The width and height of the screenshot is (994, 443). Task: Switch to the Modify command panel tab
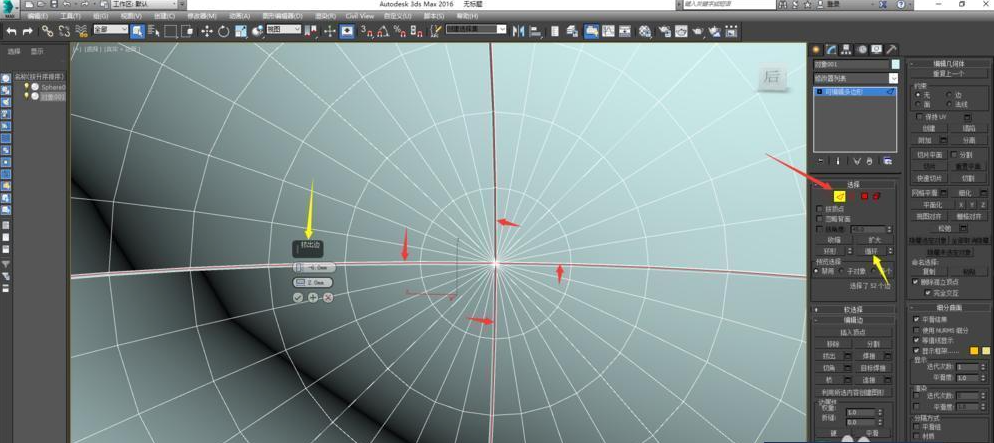click(831, 49)
